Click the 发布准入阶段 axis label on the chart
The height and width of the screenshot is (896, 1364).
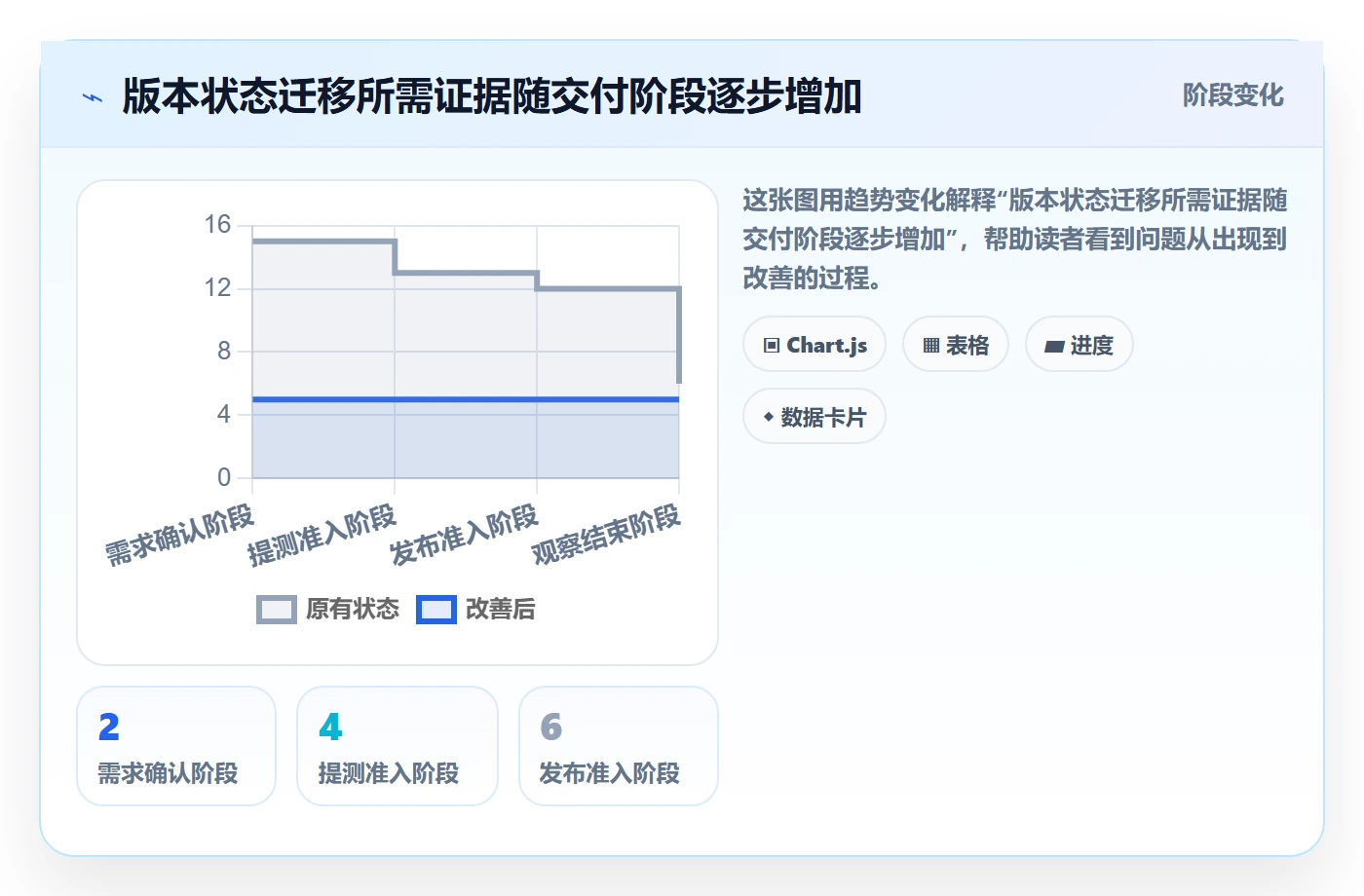pyautogui.click(x=464, y=535)
